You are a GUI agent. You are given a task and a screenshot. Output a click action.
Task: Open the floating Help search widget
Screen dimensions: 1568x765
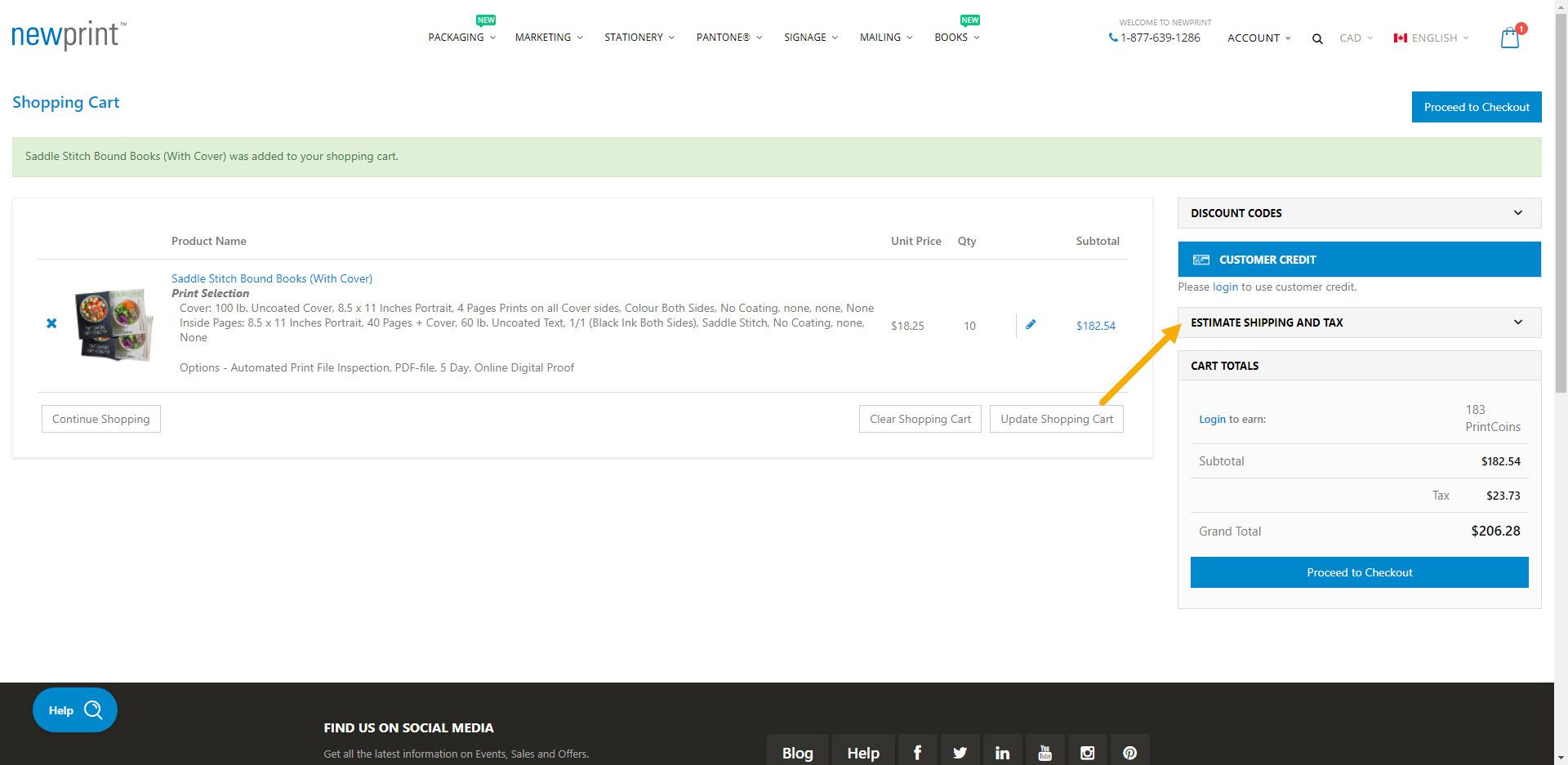pos(74,709)
